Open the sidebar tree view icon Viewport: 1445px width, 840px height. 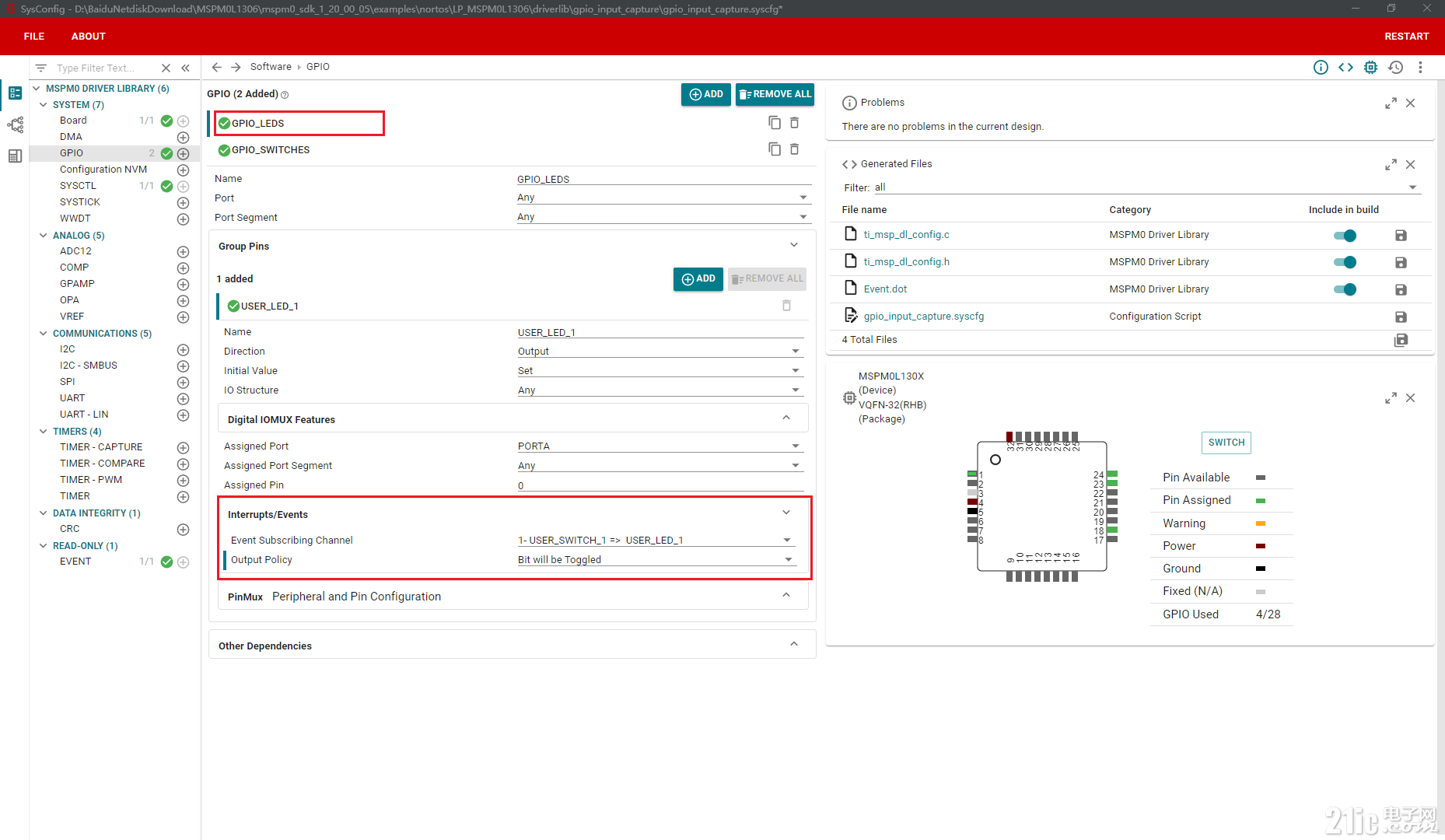coord(15,124)
